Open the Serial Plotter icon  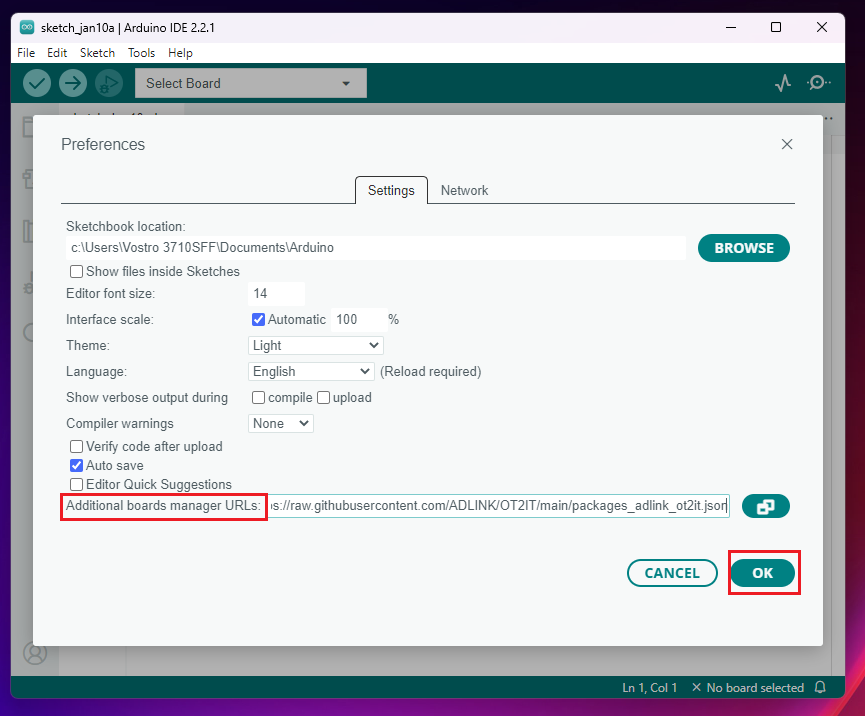pos(783,83)
